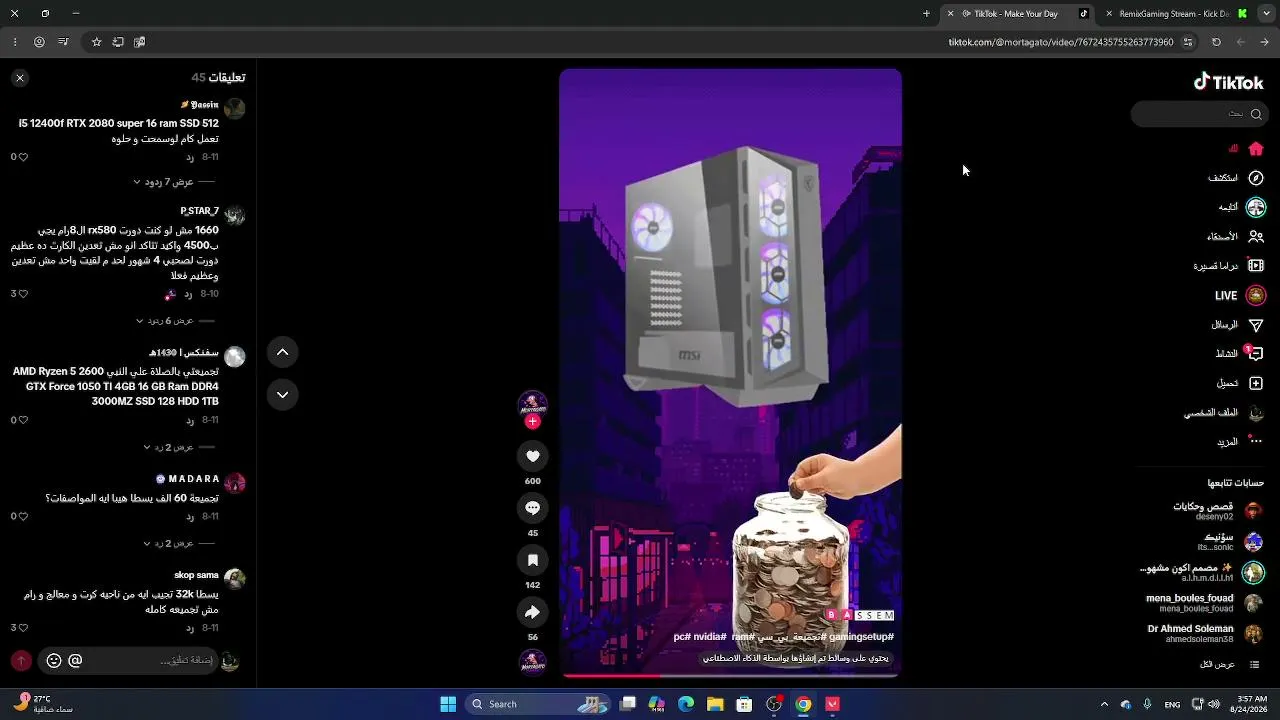Like skop sama's comment with the heart

tap(23, 627)
